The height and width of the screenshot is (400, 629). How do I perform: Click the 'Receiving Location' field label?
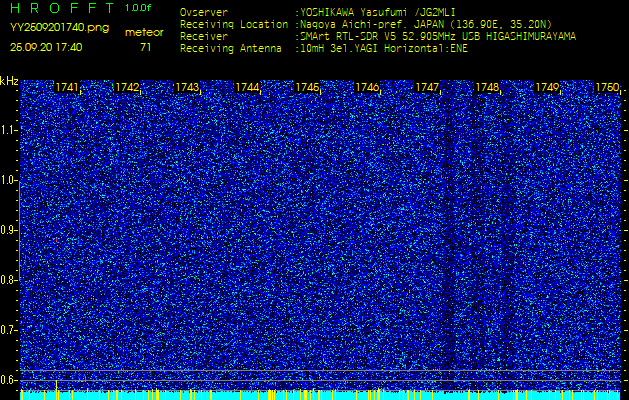point(234,24)
